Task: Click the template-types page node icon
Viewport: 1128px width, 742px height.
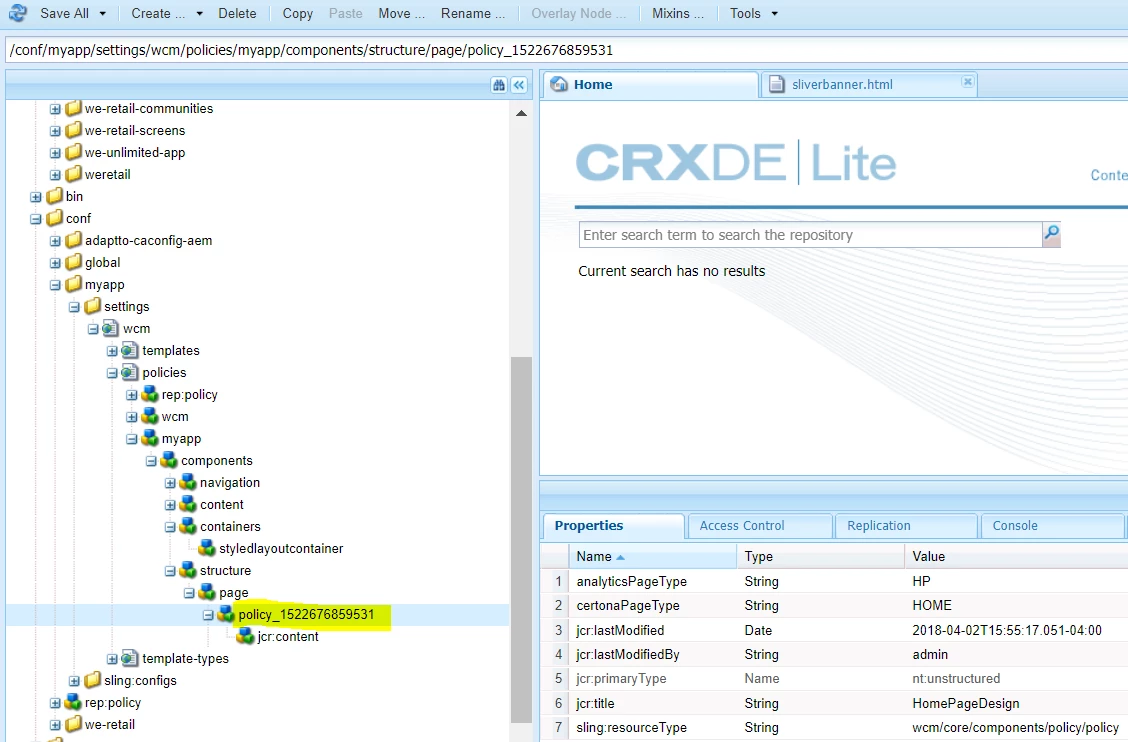Action: tap(130, 659)
